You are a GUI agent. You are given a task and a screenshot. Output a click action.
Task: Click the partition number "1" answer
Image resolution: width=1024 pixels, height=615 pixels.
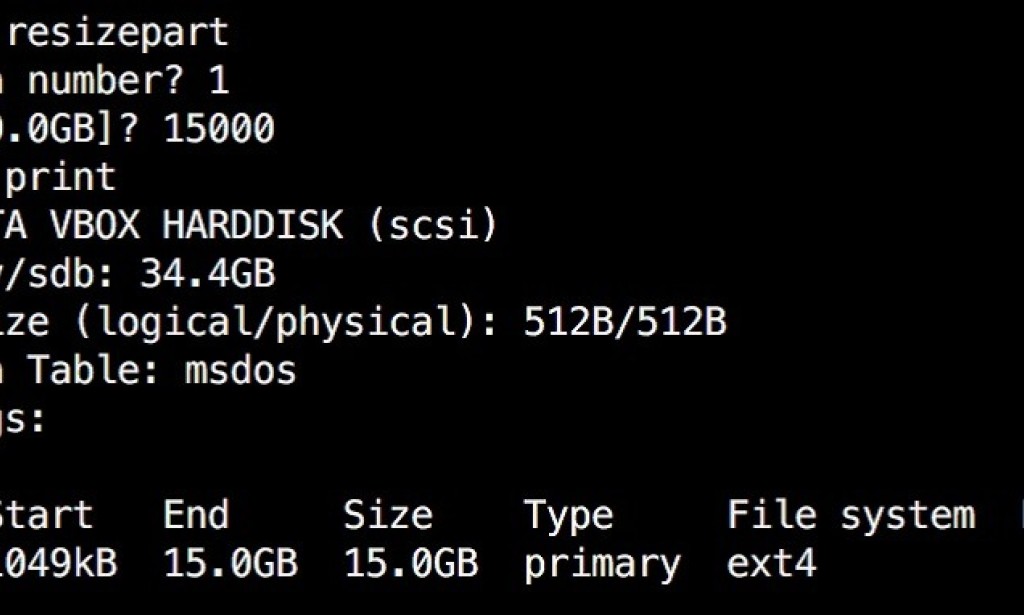click(x=218, y=81)
